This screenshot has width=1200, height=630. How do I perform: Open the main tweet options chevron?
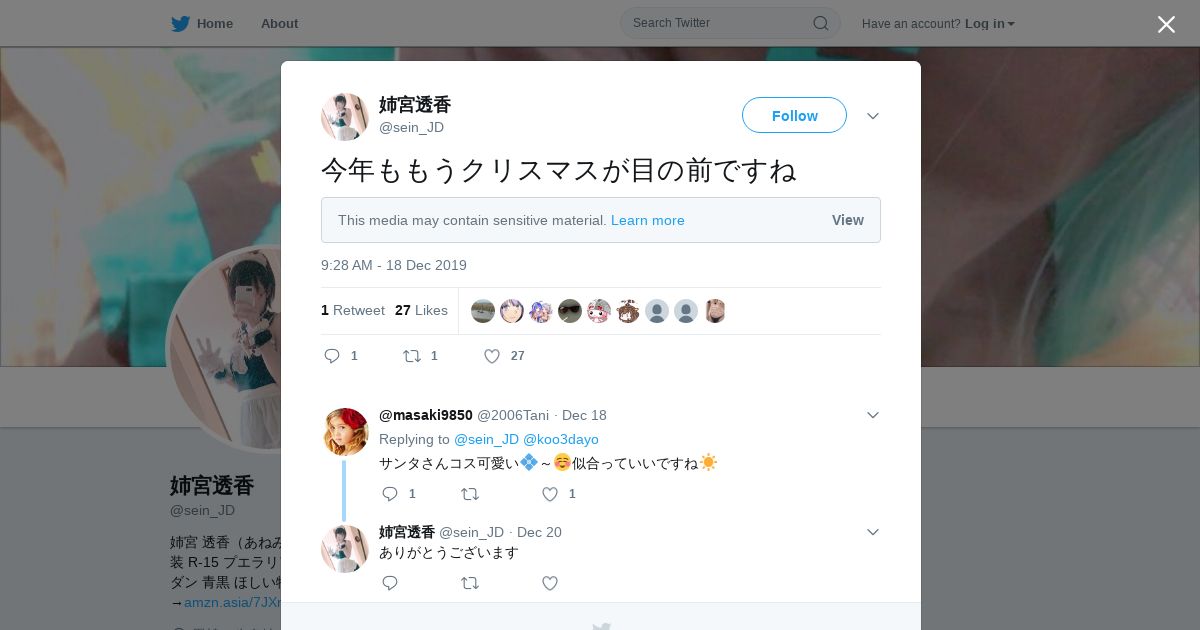tap(873, 116)
